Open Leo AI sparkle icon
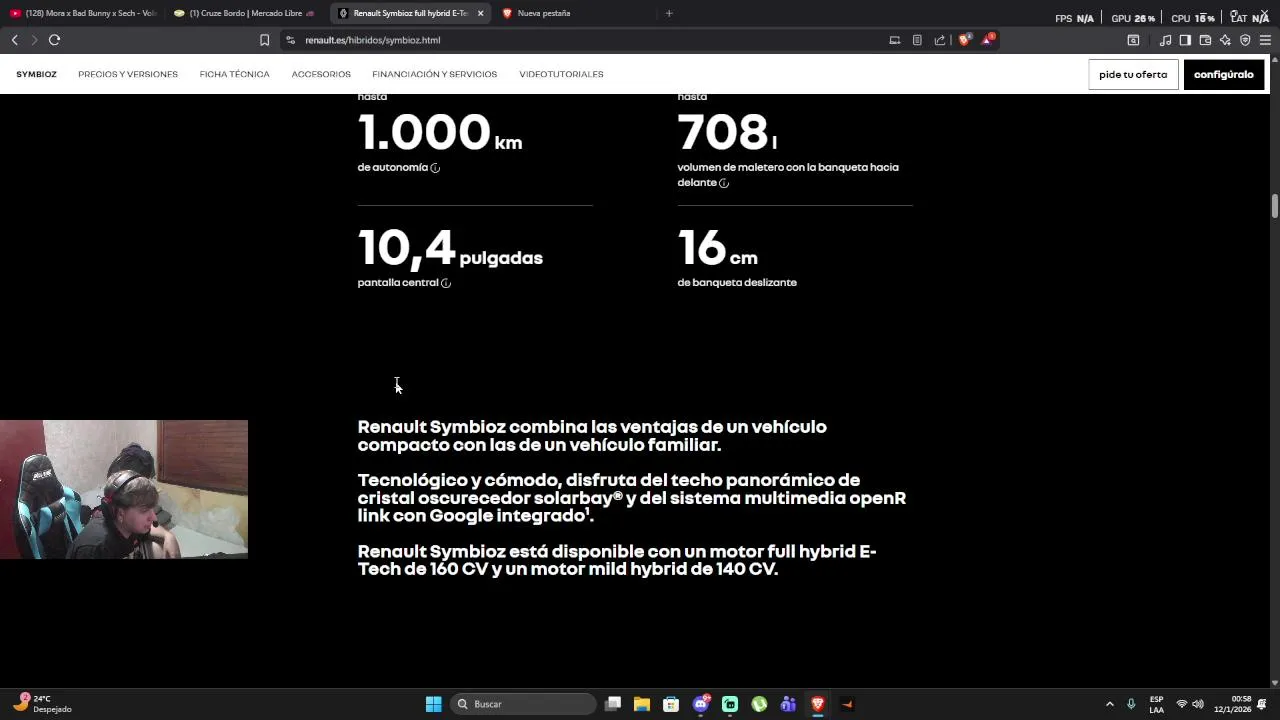 [1225, 40]
